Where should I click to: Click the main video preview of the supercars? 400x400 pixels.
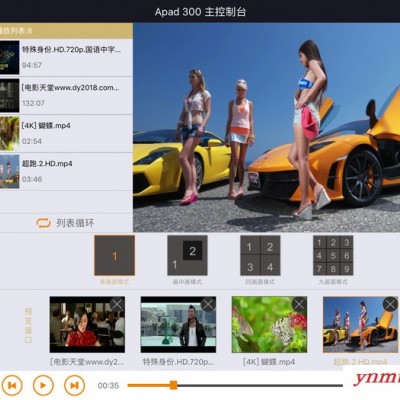point(267,127)
